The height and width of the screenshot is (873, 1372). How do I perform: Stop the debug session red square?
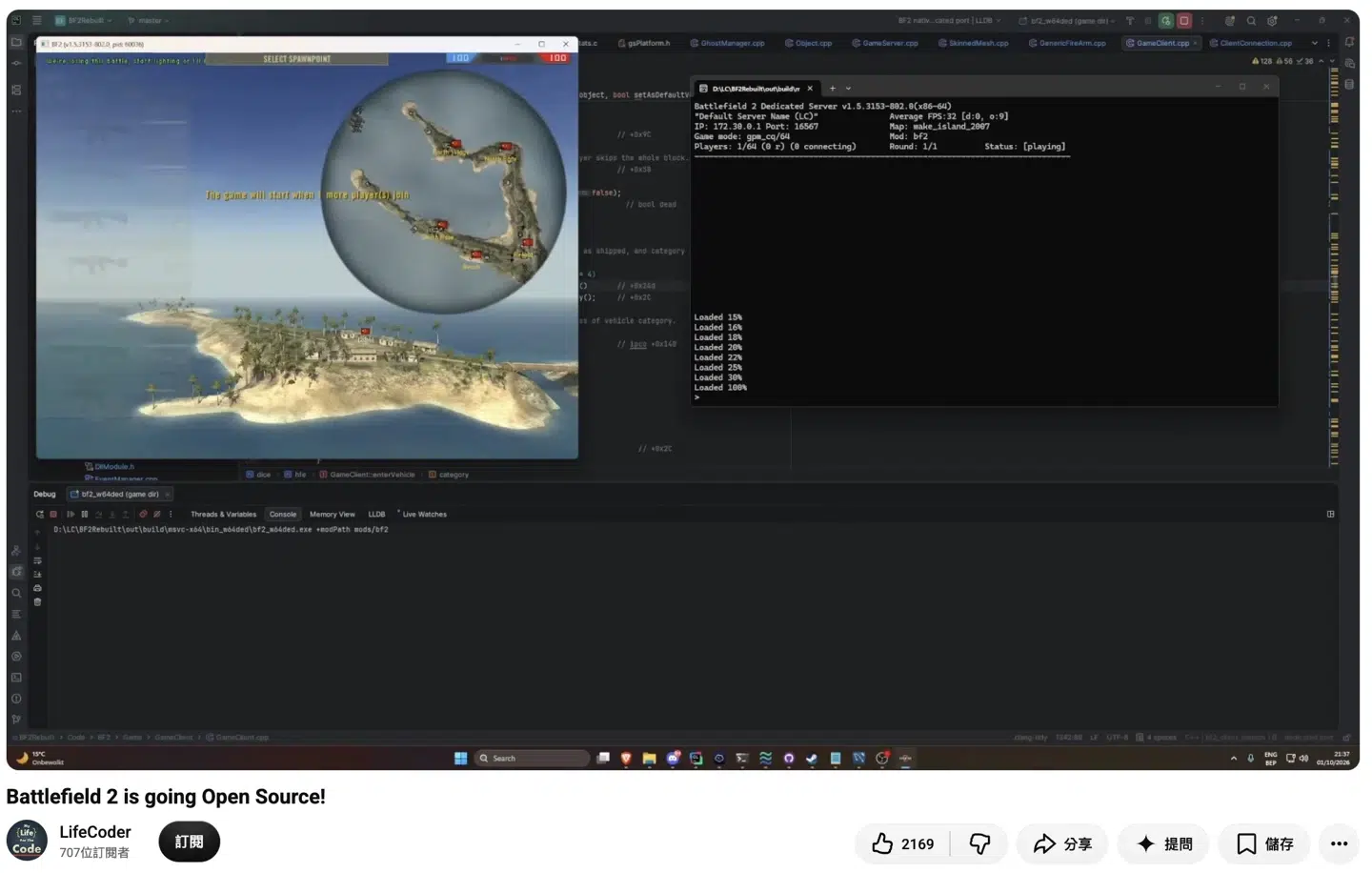pos(53,515)
